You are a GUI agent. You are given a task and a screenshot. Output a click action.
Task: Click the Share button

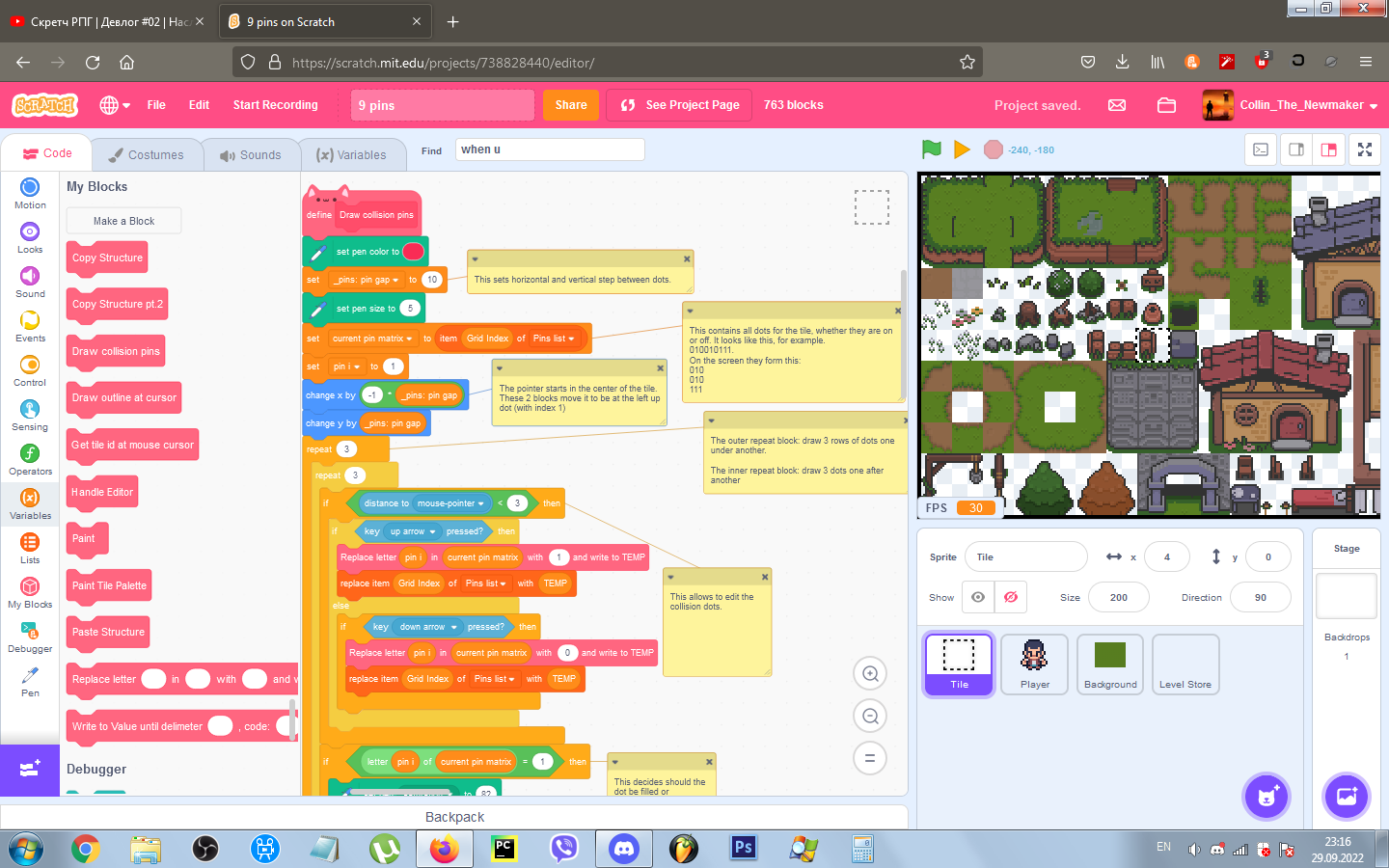point(571,105)
